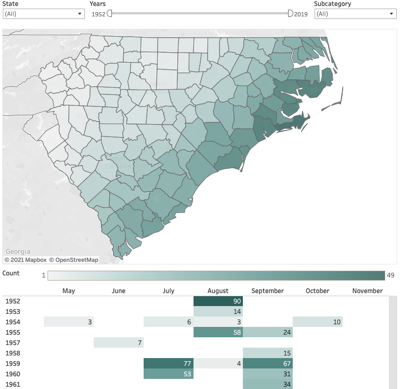Select the 1954 October cell showing 10
400x389 pixels.
point(317,322)
